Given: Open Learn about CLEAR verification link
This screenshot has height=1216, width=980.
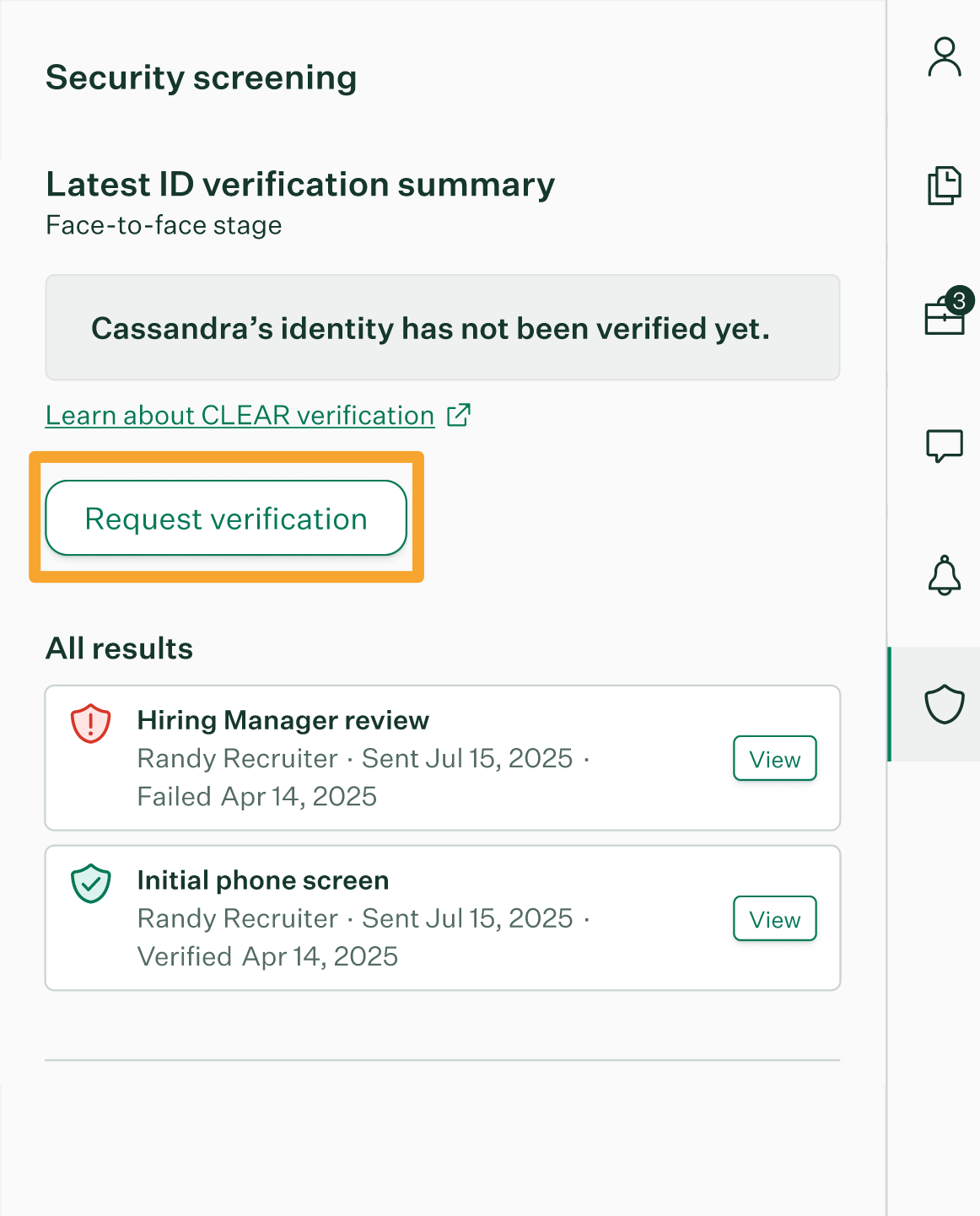Looking at the screenshot, I should [x=240, y=416].
